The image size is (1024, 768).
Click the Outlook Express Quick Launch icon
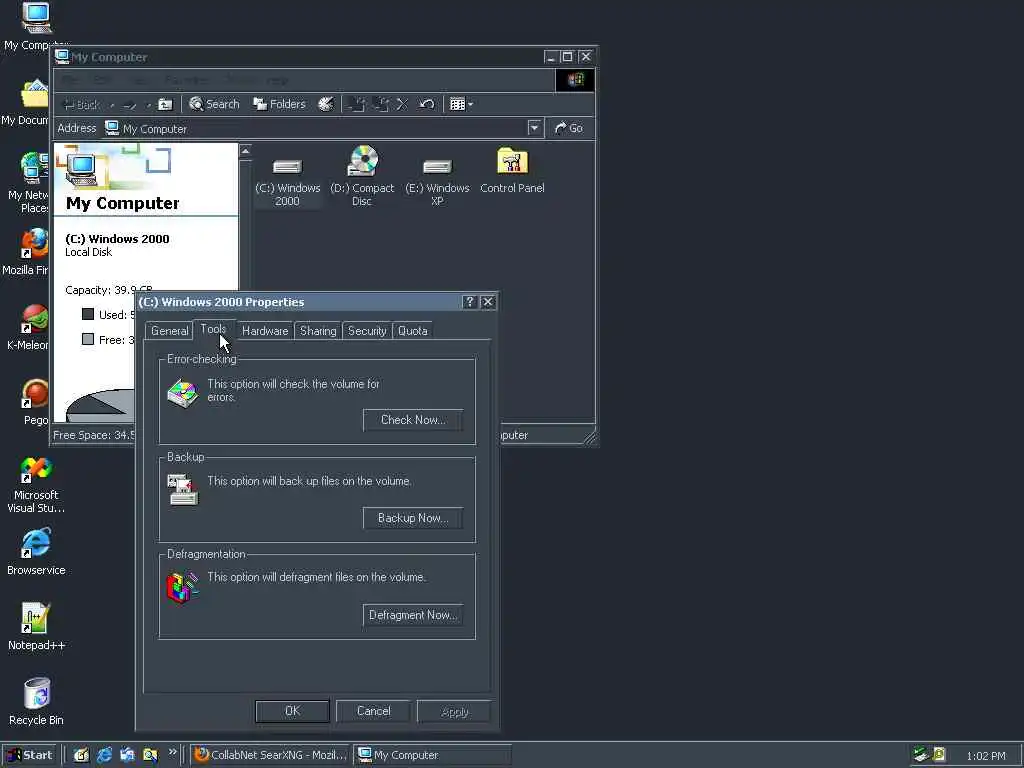(x=127, y=755)
